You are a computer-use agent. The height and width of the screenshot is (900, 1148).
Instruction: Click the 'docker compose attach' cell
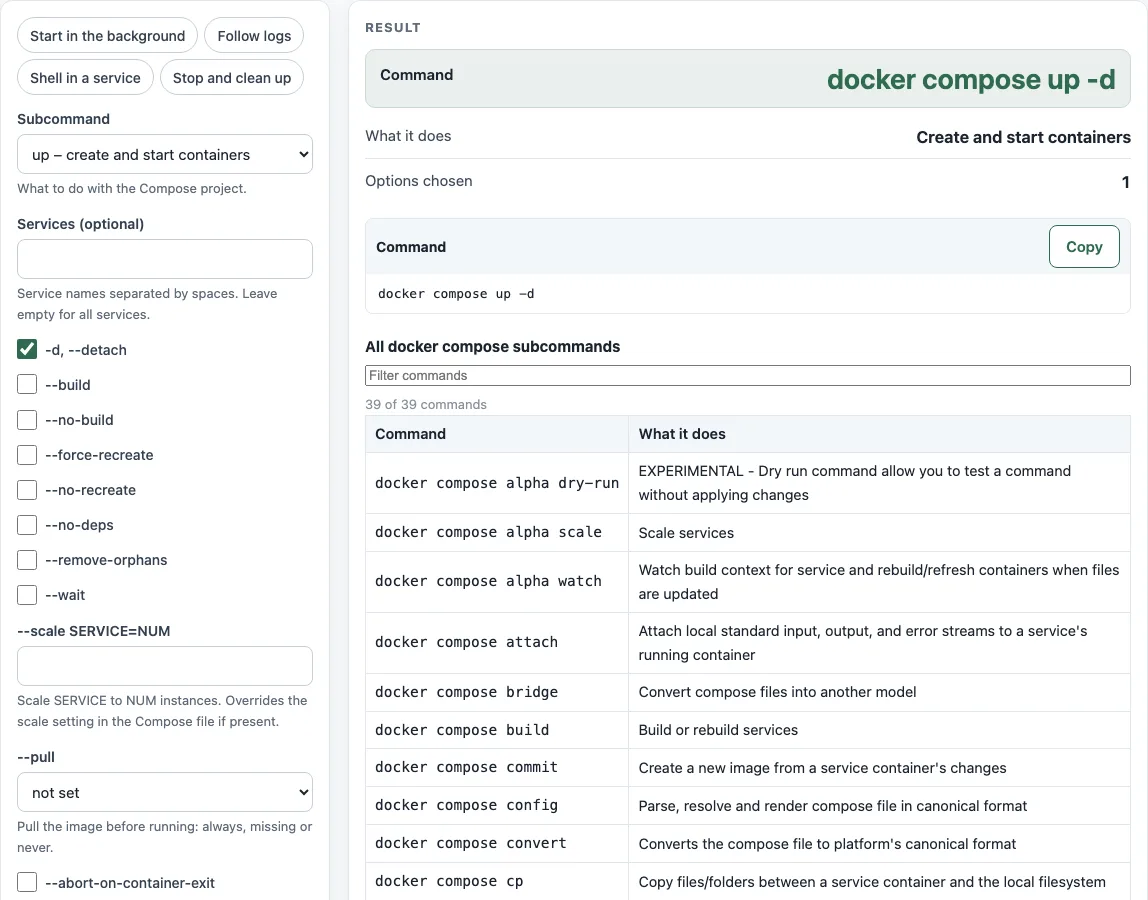click(496, 643)
